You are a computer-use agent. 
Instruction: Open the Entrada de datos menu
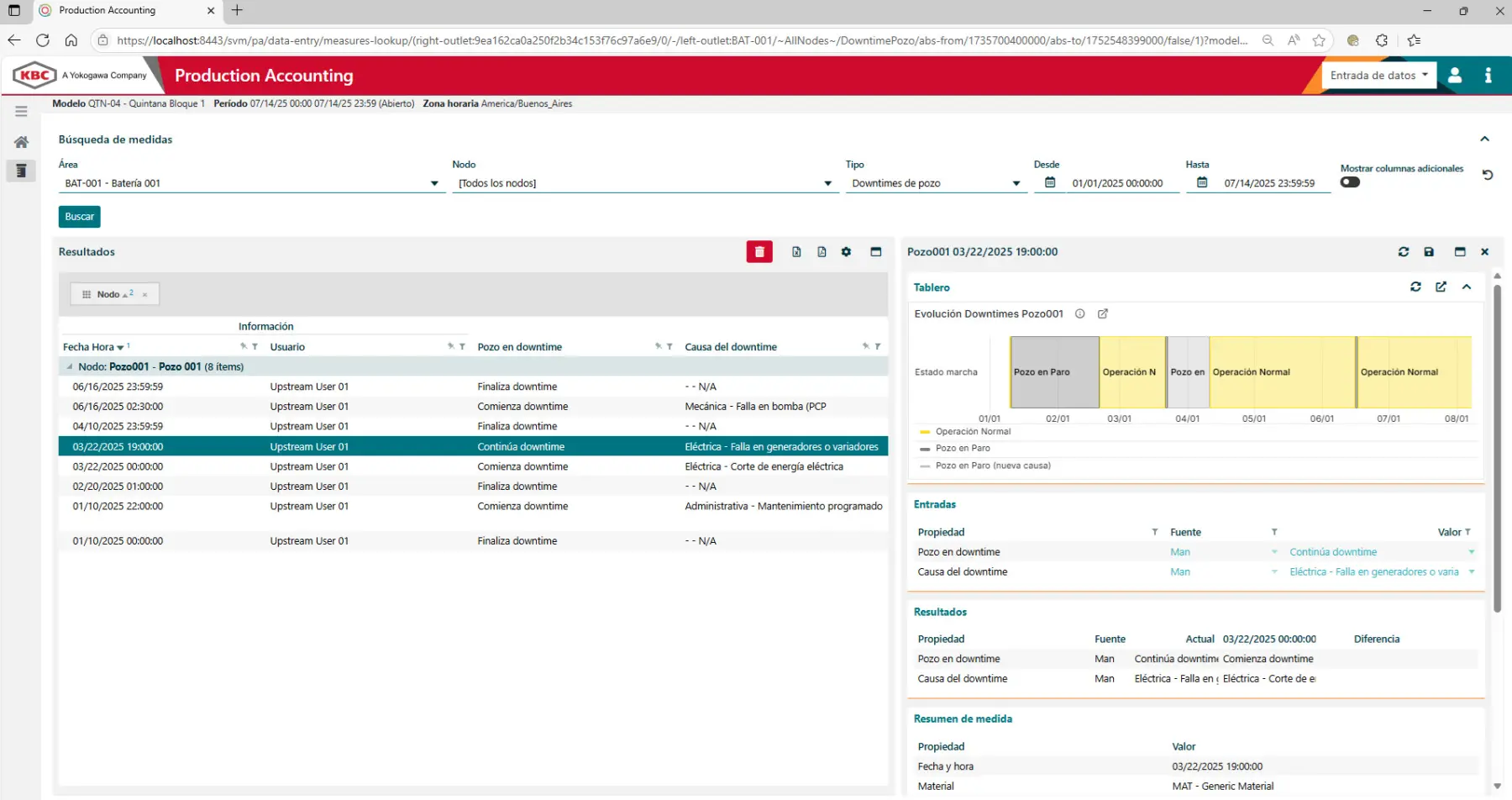pyautogui.click(x=1378, y=76)
